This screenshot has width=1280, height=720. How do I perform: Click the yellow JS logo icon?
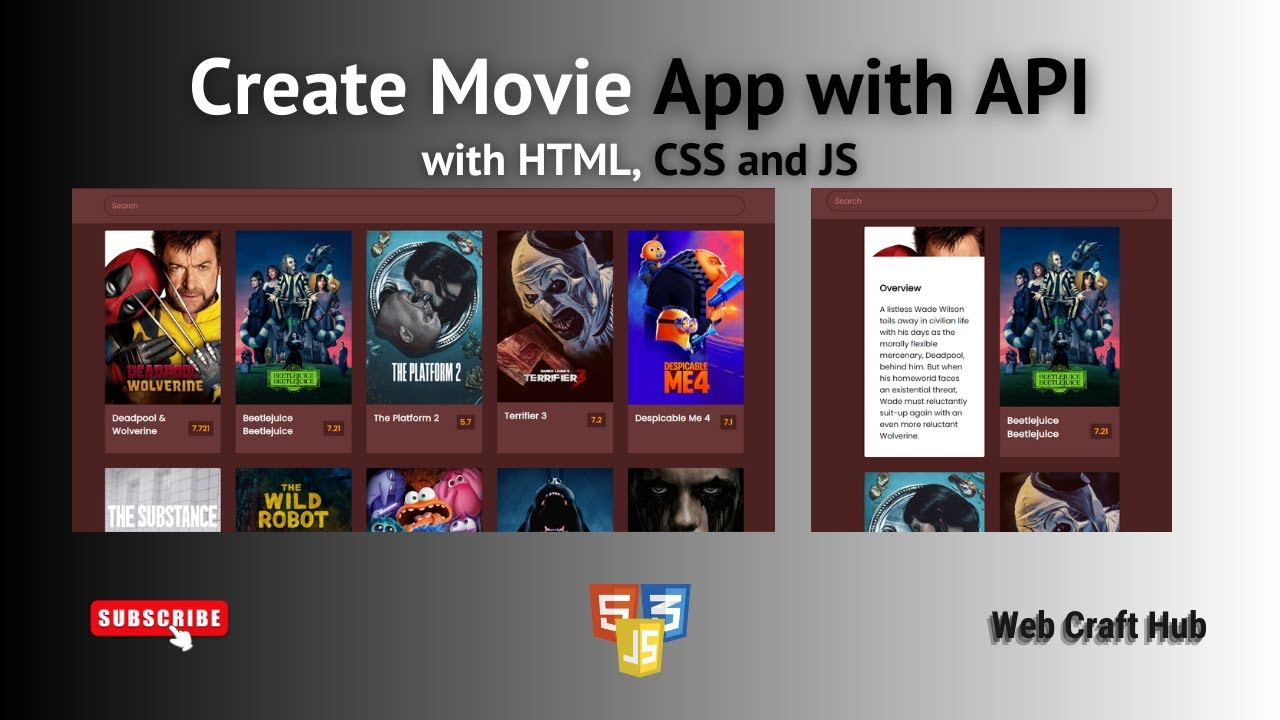click(x=639, y=648)
